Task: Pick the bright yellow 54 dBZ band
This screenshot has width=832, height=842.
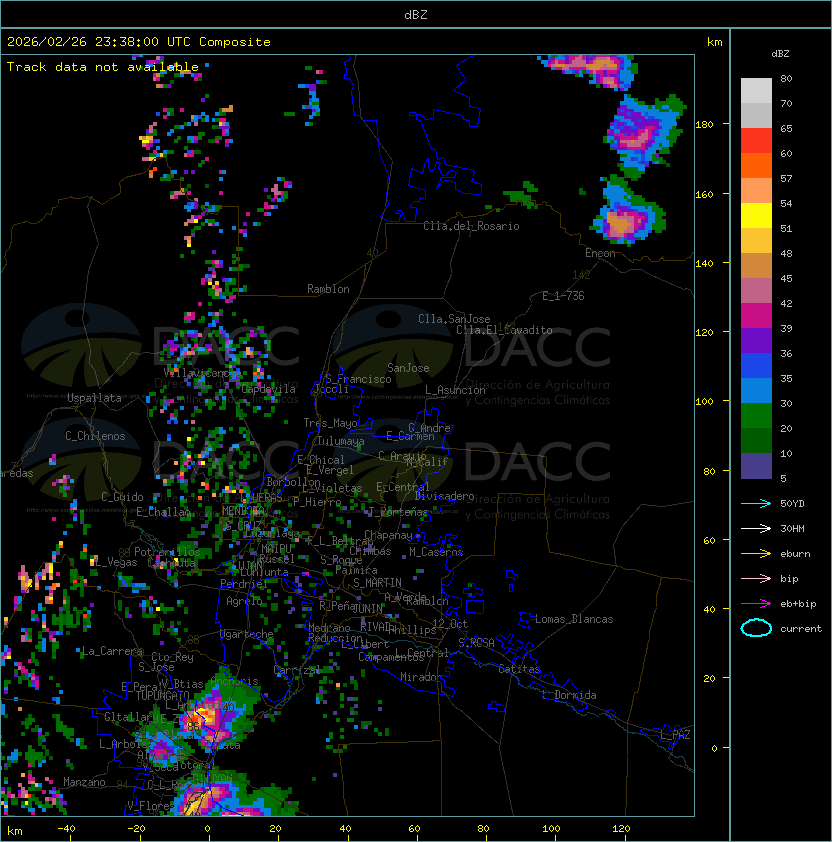Action: click(x=756, y=215)
